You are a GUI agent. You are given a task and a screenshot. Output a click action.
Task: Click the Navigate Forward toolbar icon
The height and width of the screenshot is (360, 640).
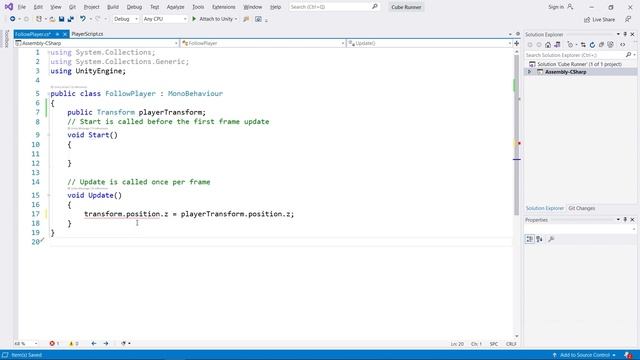coord(26,19)
